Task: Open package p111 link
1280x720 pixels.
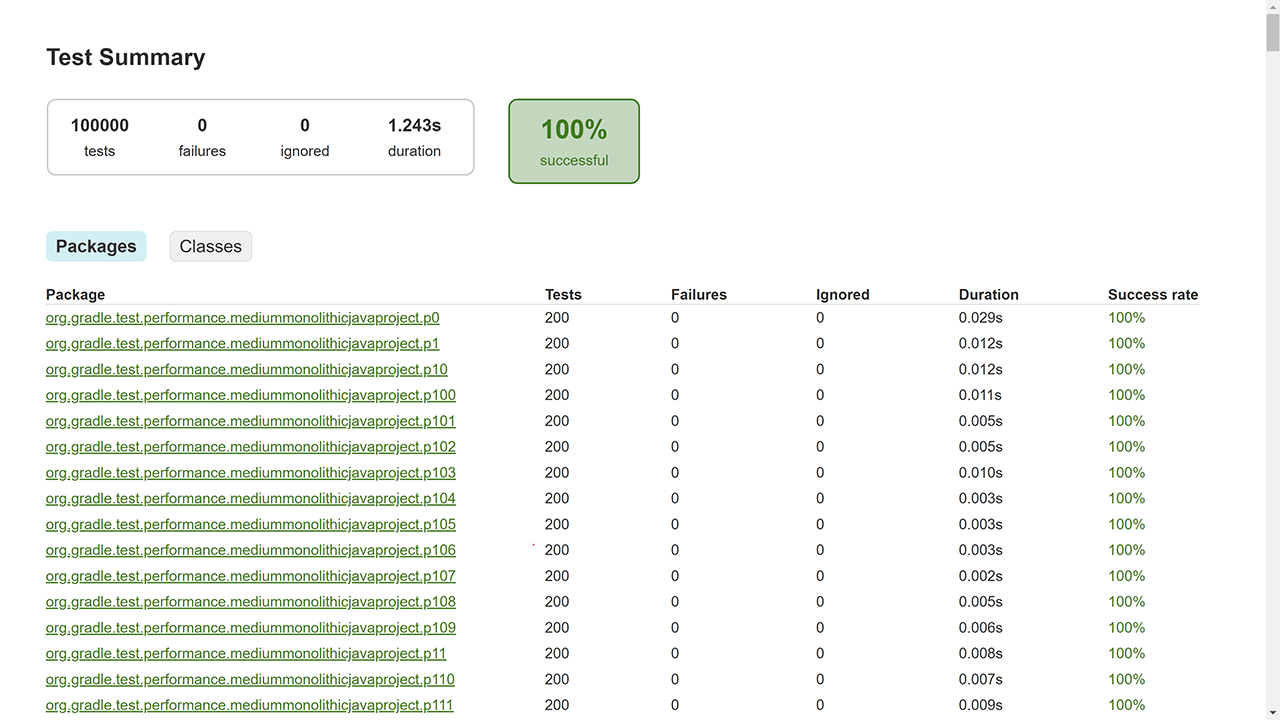Action: point(250,705)
